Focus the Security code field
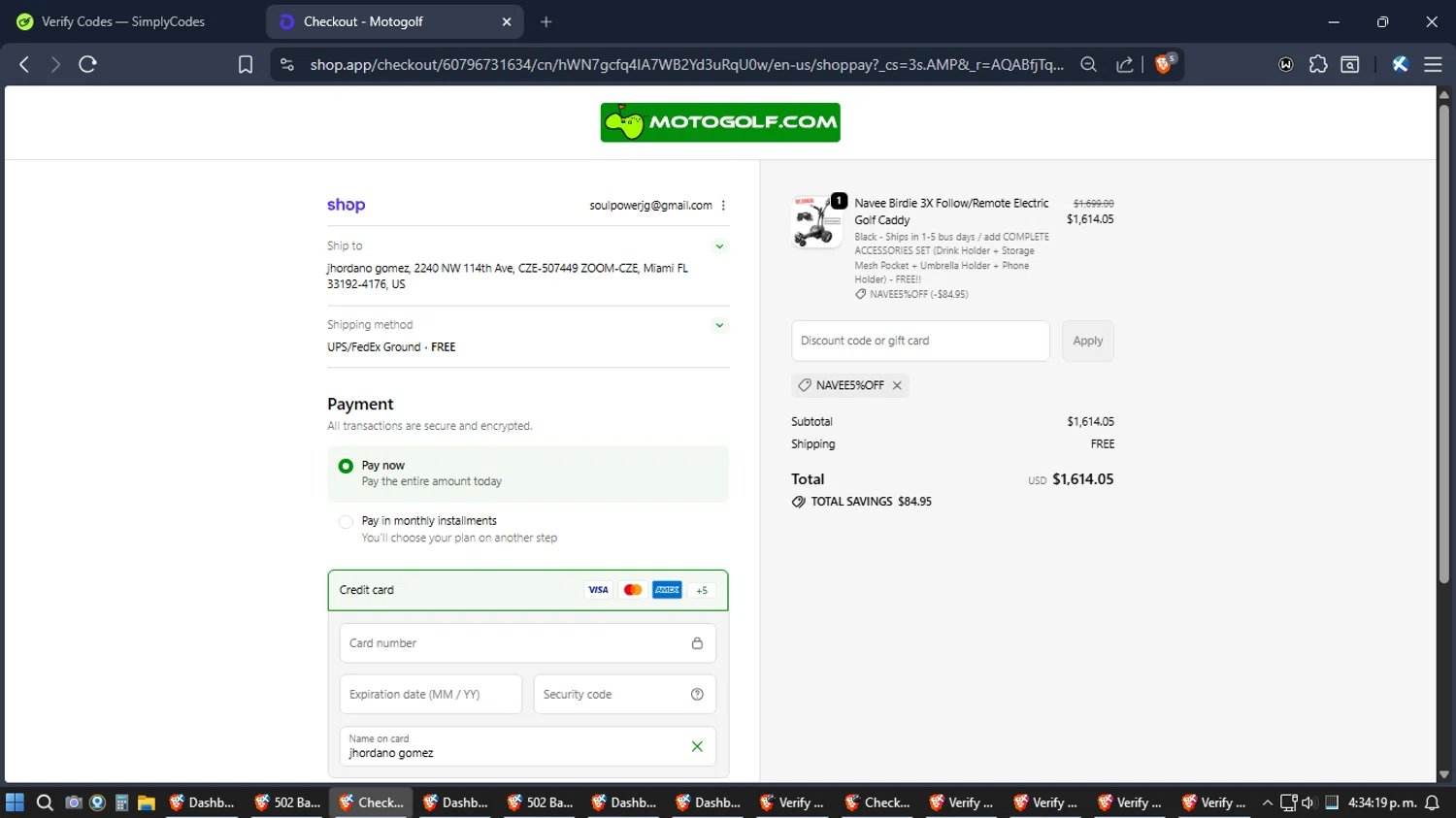Screen dimensions: 1456x818 625,694
